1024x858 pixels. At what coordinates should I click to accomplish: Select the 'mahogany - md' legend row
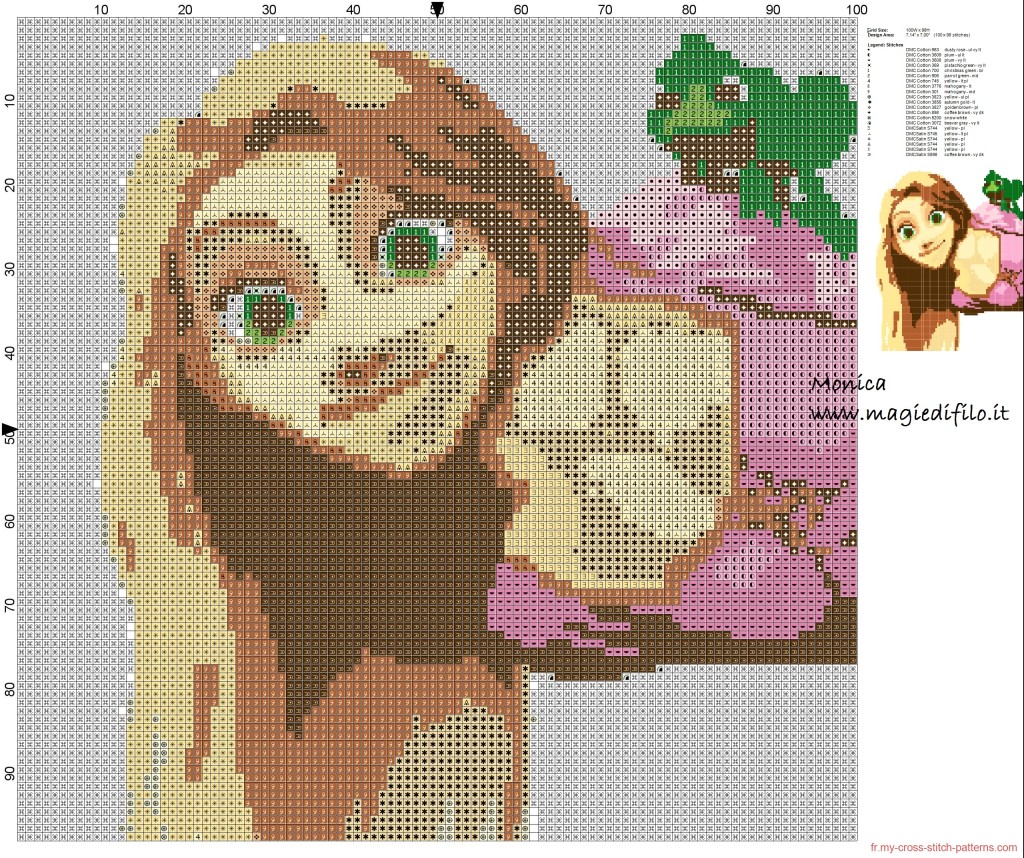pos(921,91)
